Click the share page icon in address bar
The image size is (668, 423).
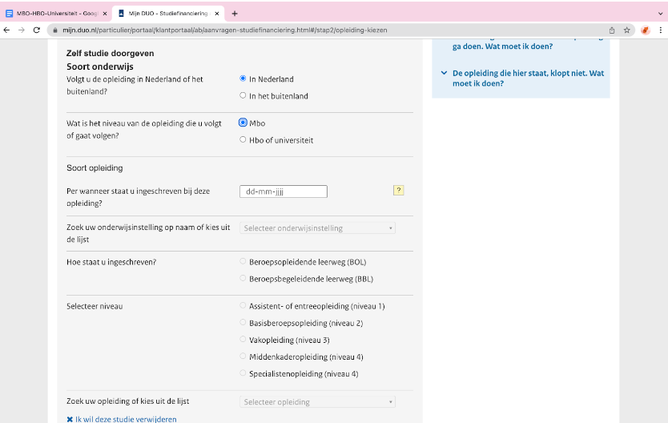(x=611, y=30)
